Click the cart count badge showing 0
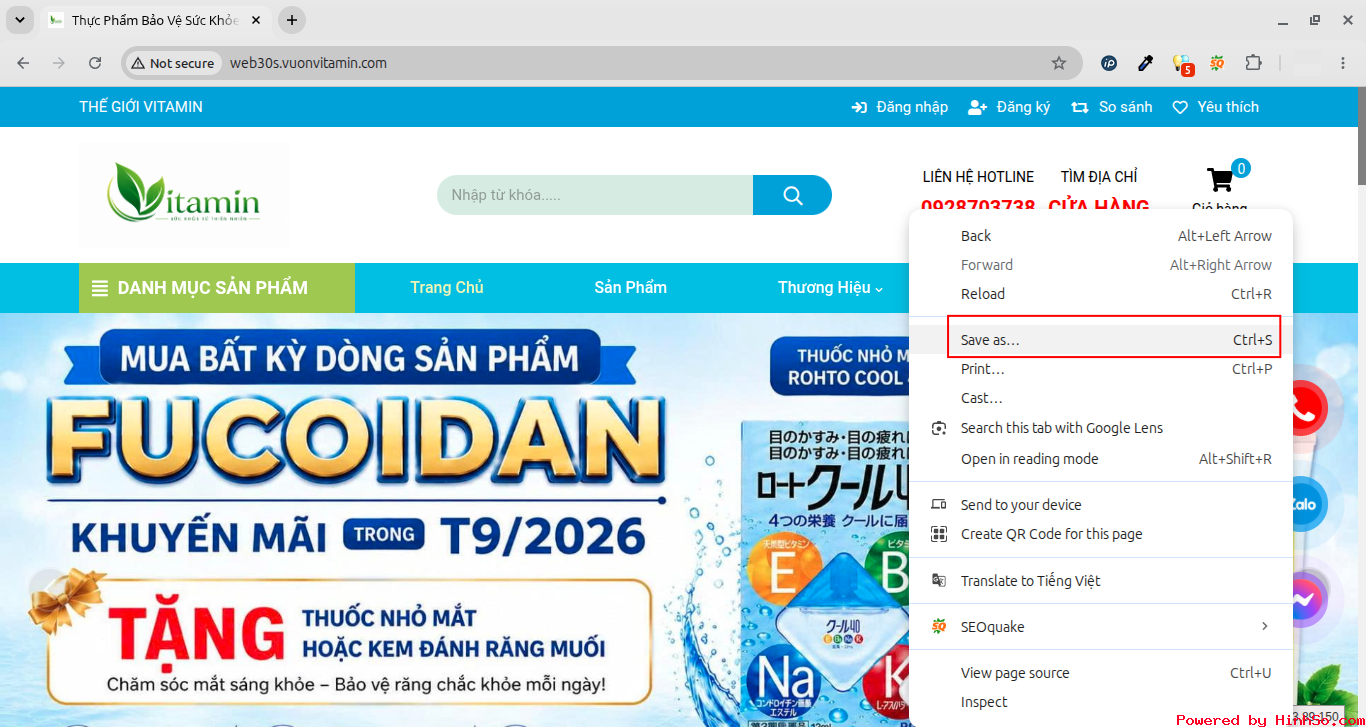The width and height of the screenshot is (1366, 727). click(1241, 168)
